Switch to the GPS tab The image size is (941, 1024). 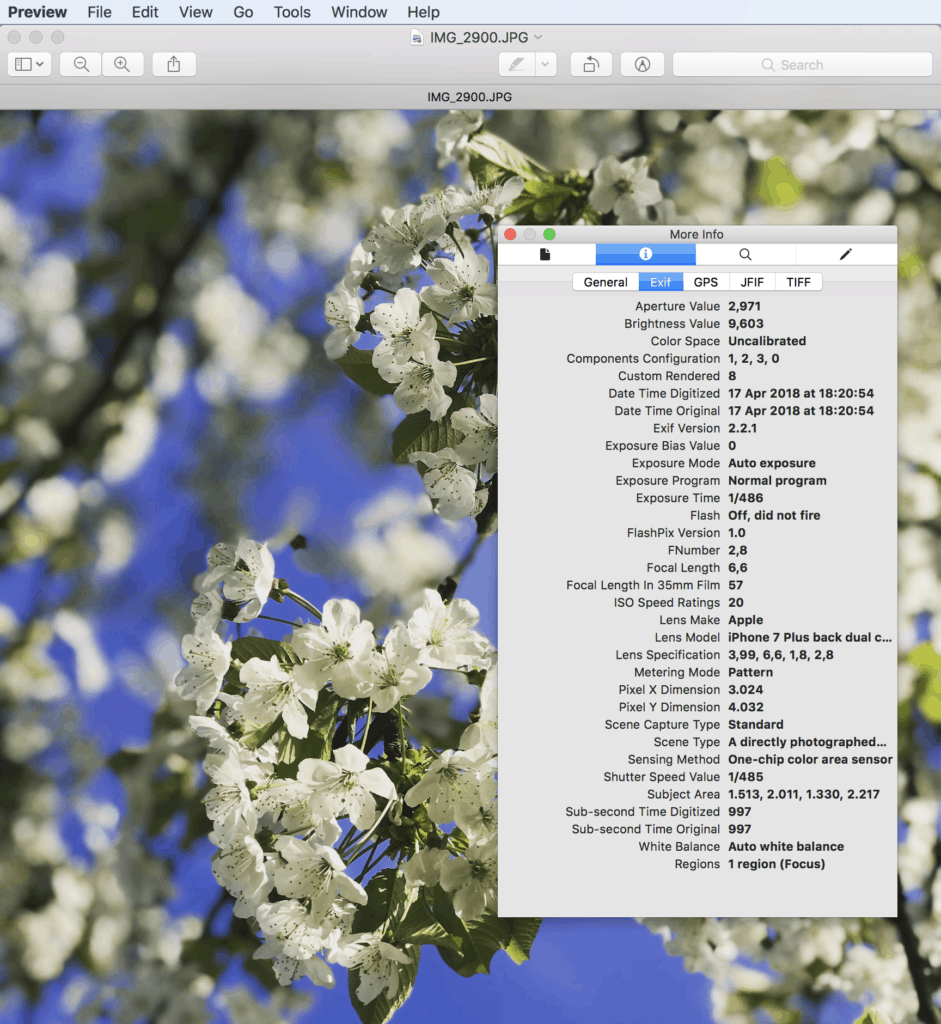click(x=706, y=282)
